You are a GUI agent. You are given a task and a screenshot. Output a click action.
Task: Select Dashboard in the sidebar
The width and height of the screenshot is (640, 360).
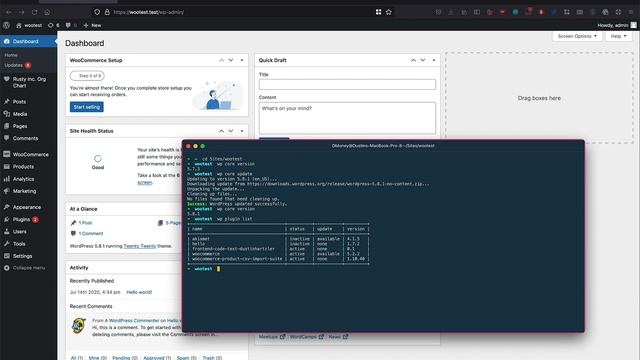pos(29,41)
